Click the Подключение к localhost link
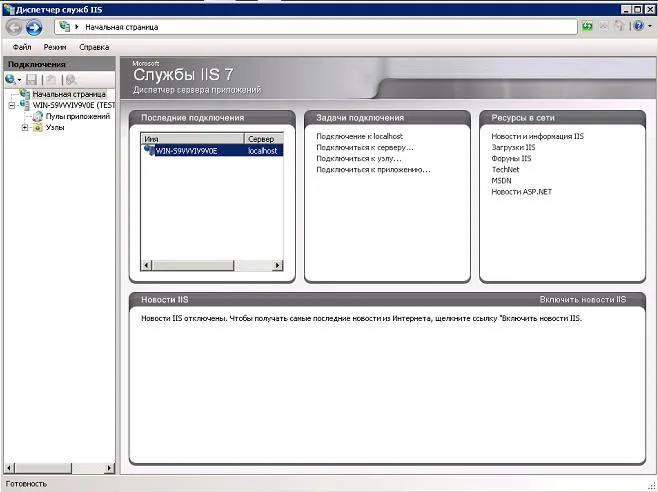 (360, 136)
